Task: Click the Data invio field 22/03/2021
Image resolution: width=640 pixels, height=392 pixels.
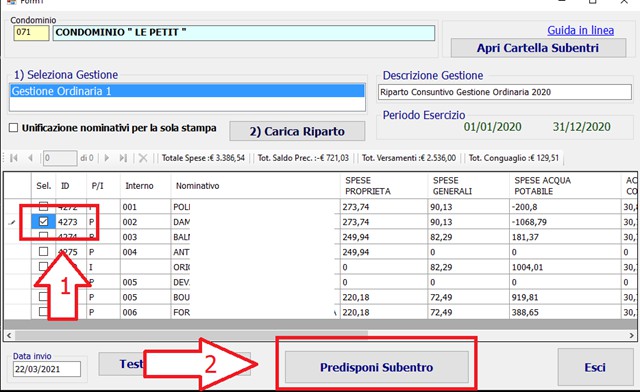Action: (47, 369)
